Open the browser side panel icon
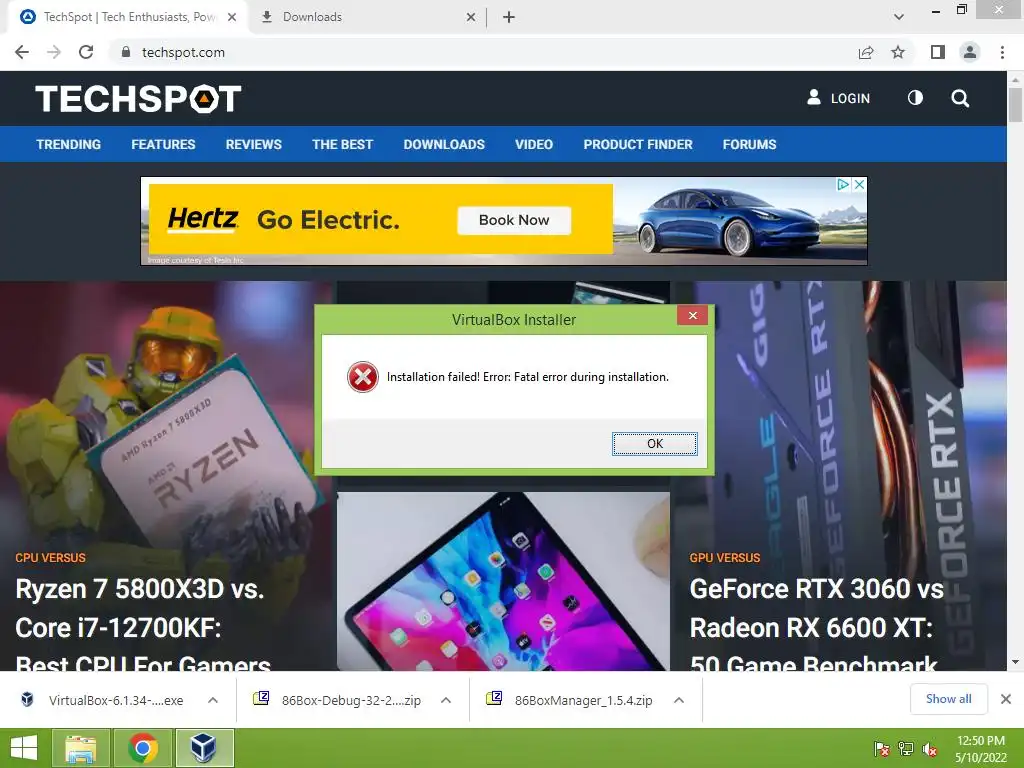 (938, 52)
